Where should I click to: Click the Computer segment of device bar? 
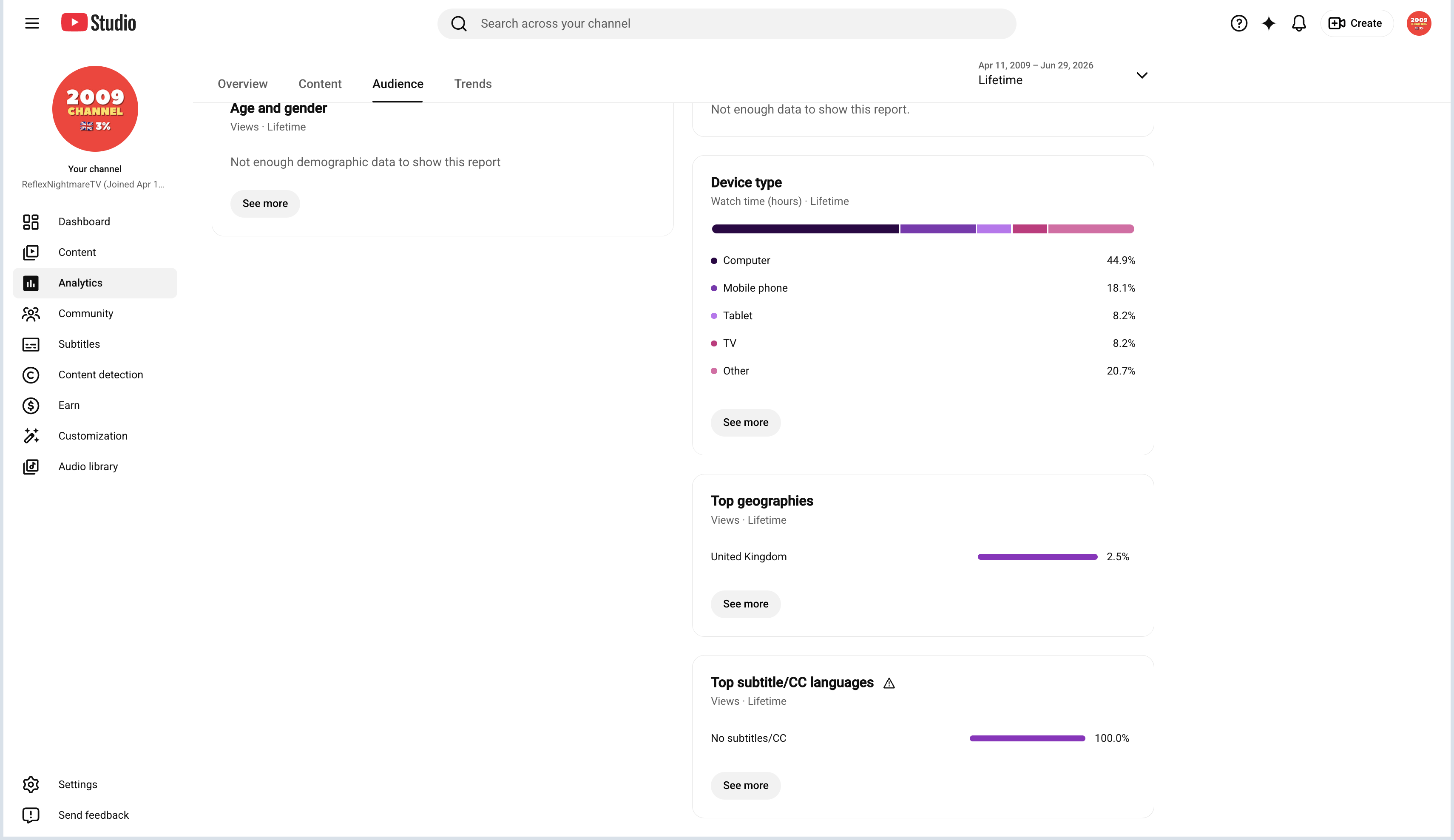click(805, 229)
